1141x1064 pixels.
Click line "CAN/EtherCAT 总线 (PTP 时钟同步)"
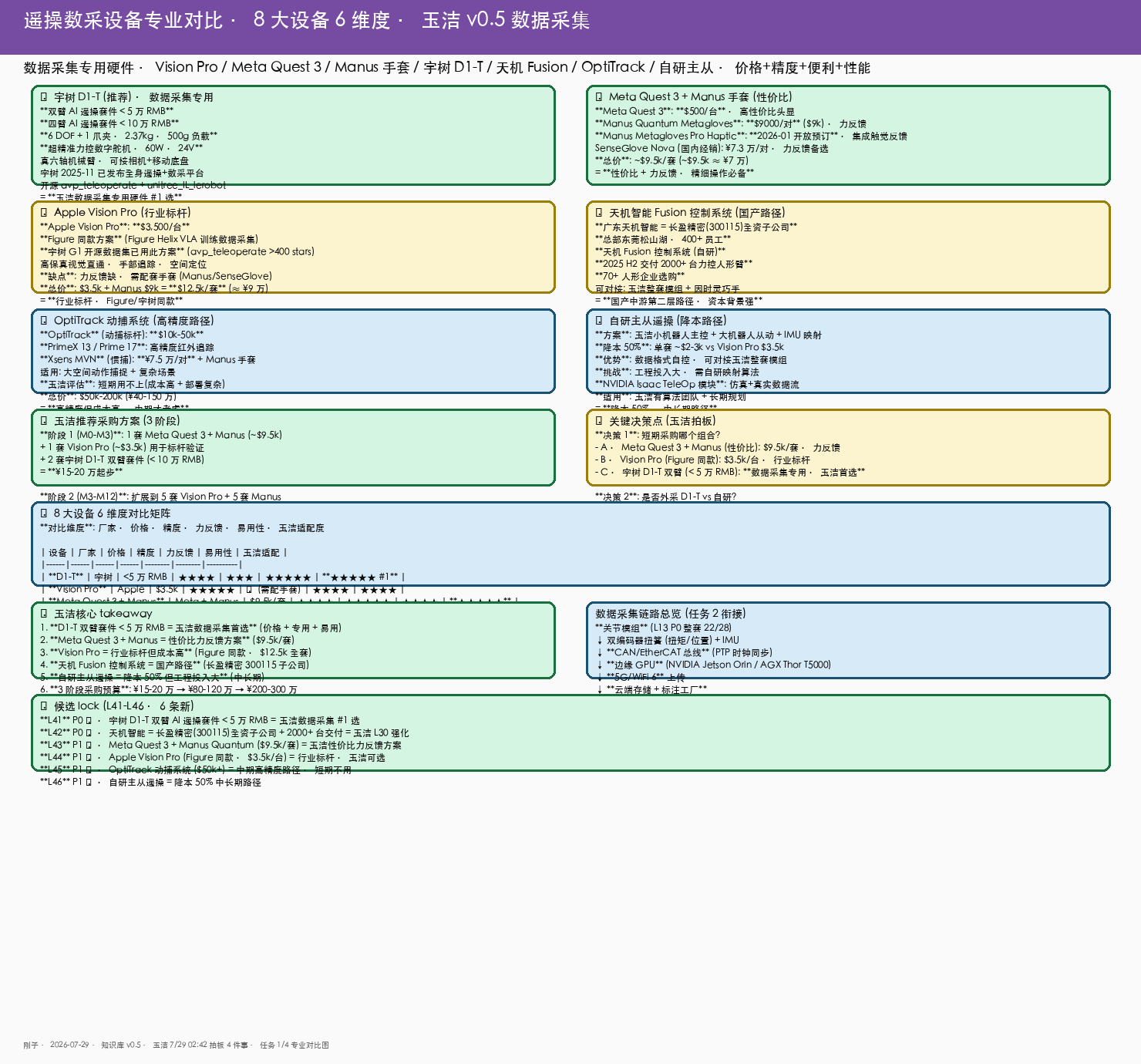pyautogui.click(x=685, y=652)
